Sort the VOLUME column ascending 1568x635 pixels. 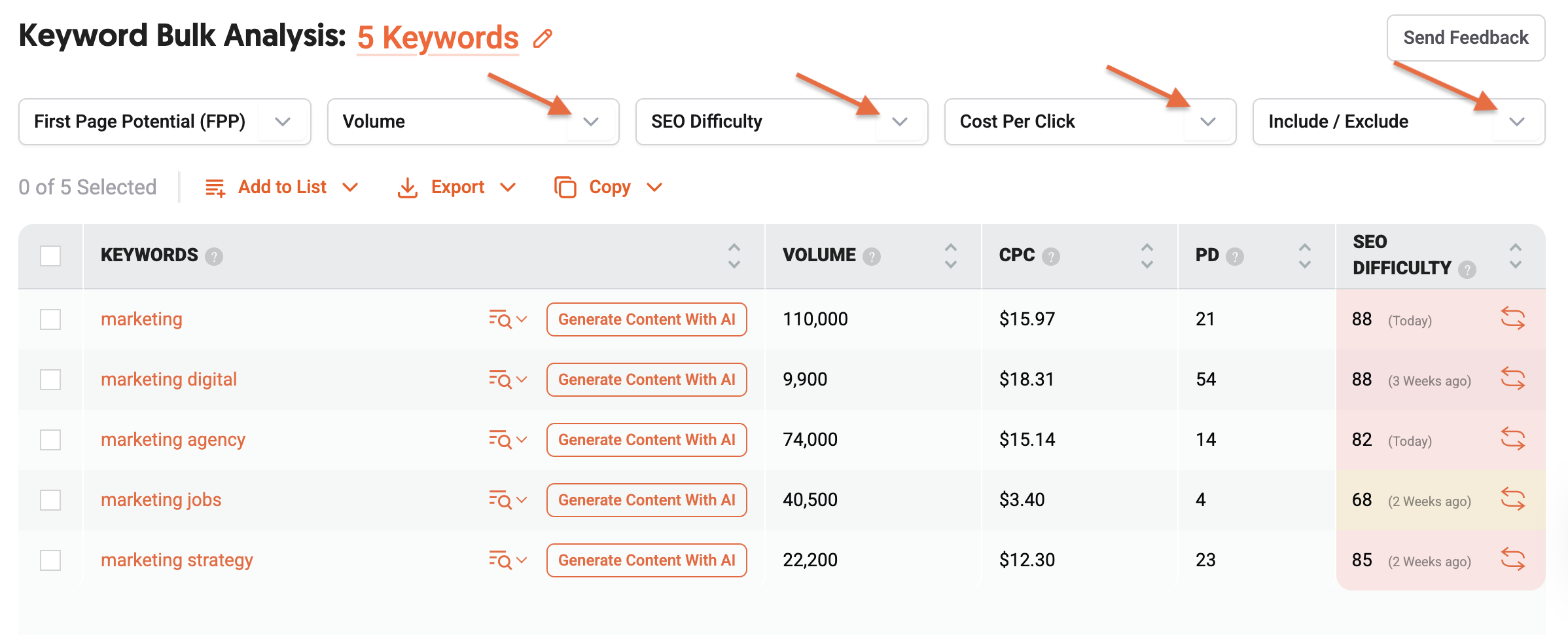(x=950, y=247)
